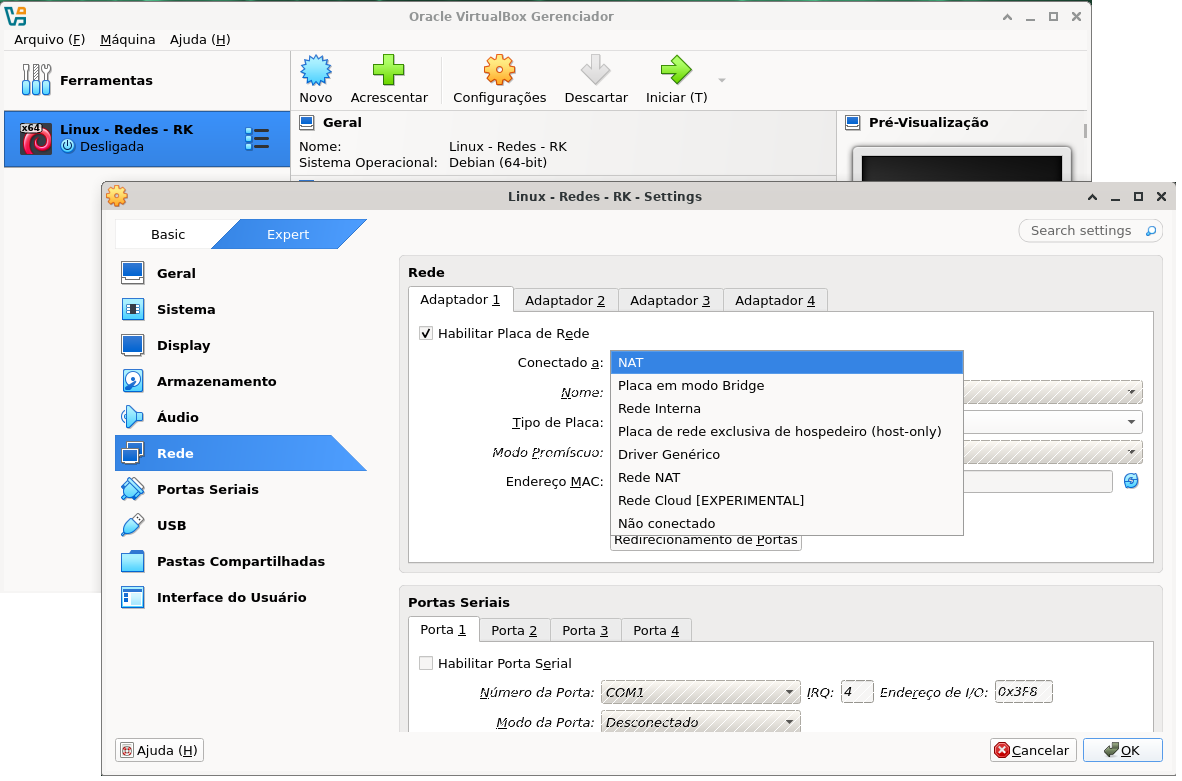Screen dimensions: 1182x781
Task: Select Áudio speaker icon in sidebar
Action: tap(133, 417)
